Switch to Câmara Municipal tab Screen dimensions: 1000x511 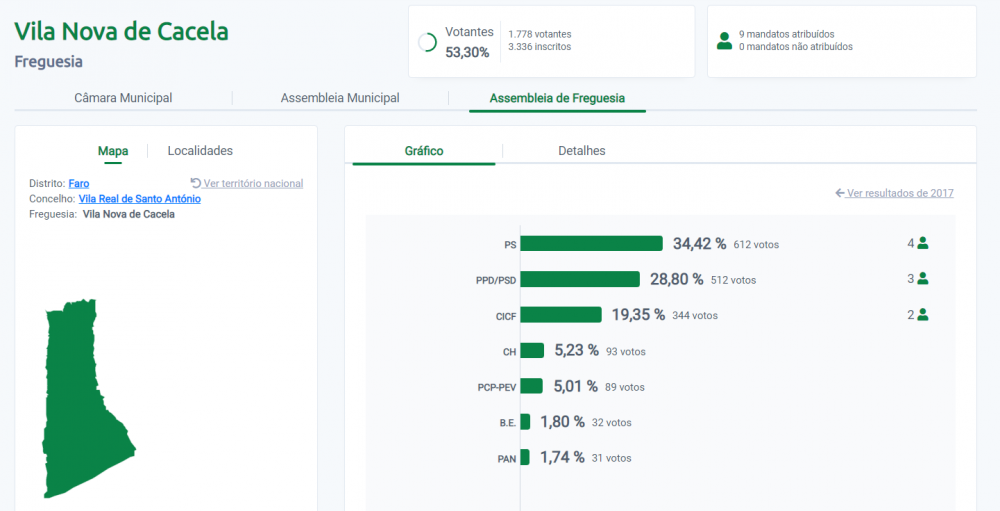(x=123, y=98)
